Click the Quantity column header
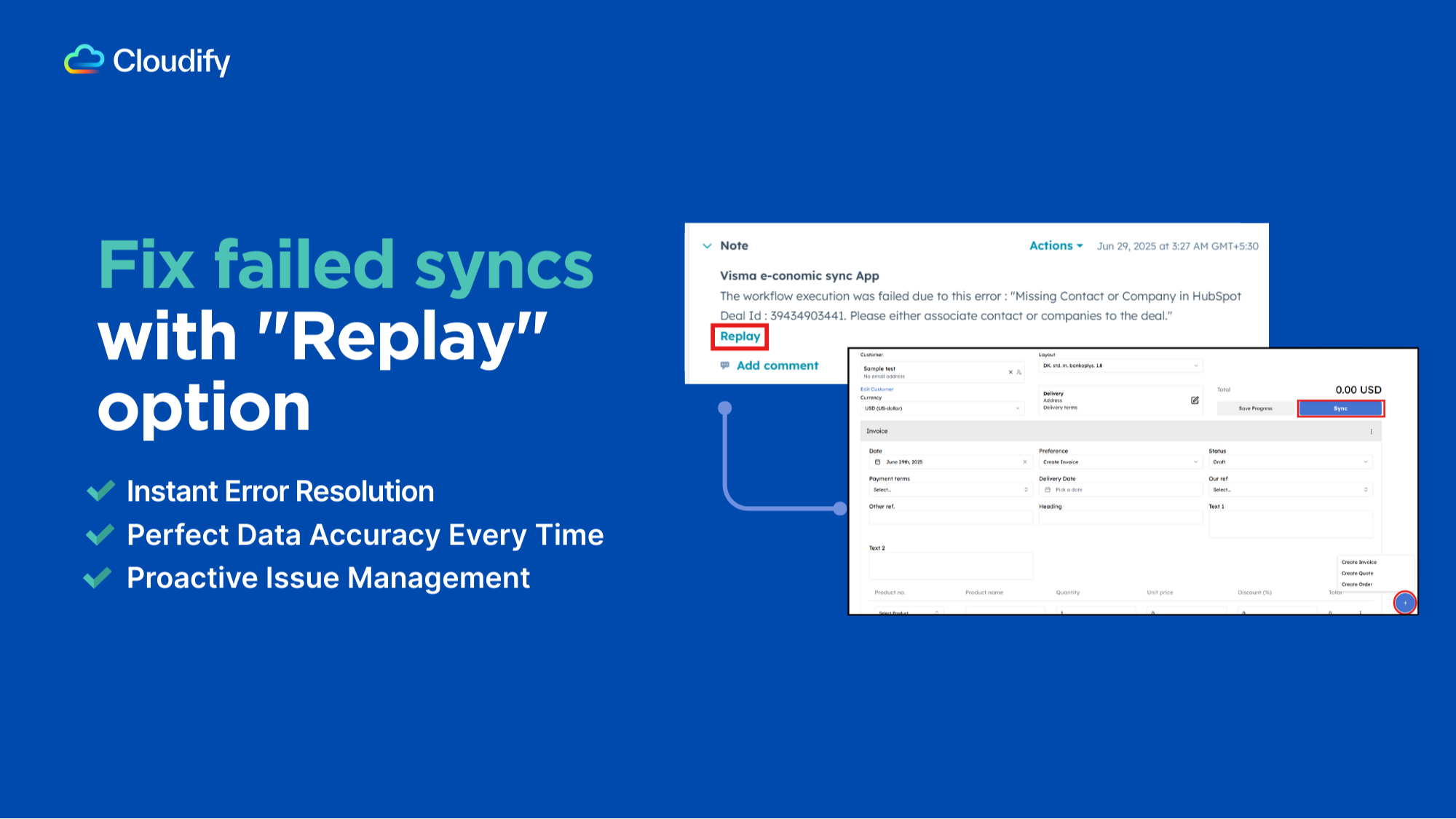 point(1067,593)
